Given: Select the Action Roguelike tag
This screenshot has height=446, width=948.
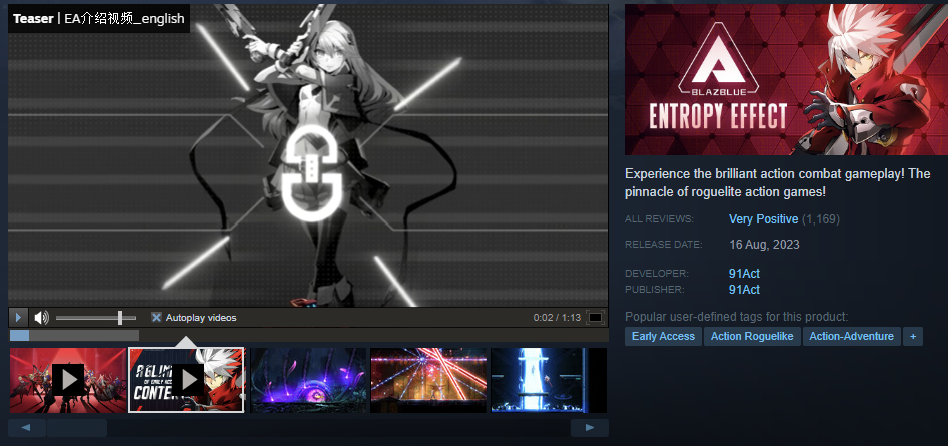Looking at the screenshot, I should tap(752, 337).
